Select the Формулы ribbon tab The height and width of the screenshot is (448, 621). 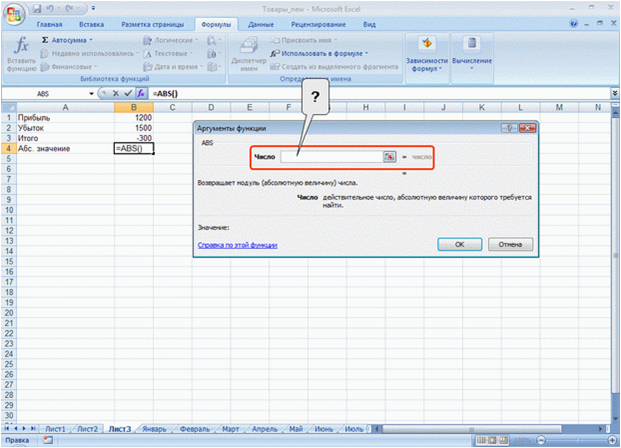click(216, 25)
